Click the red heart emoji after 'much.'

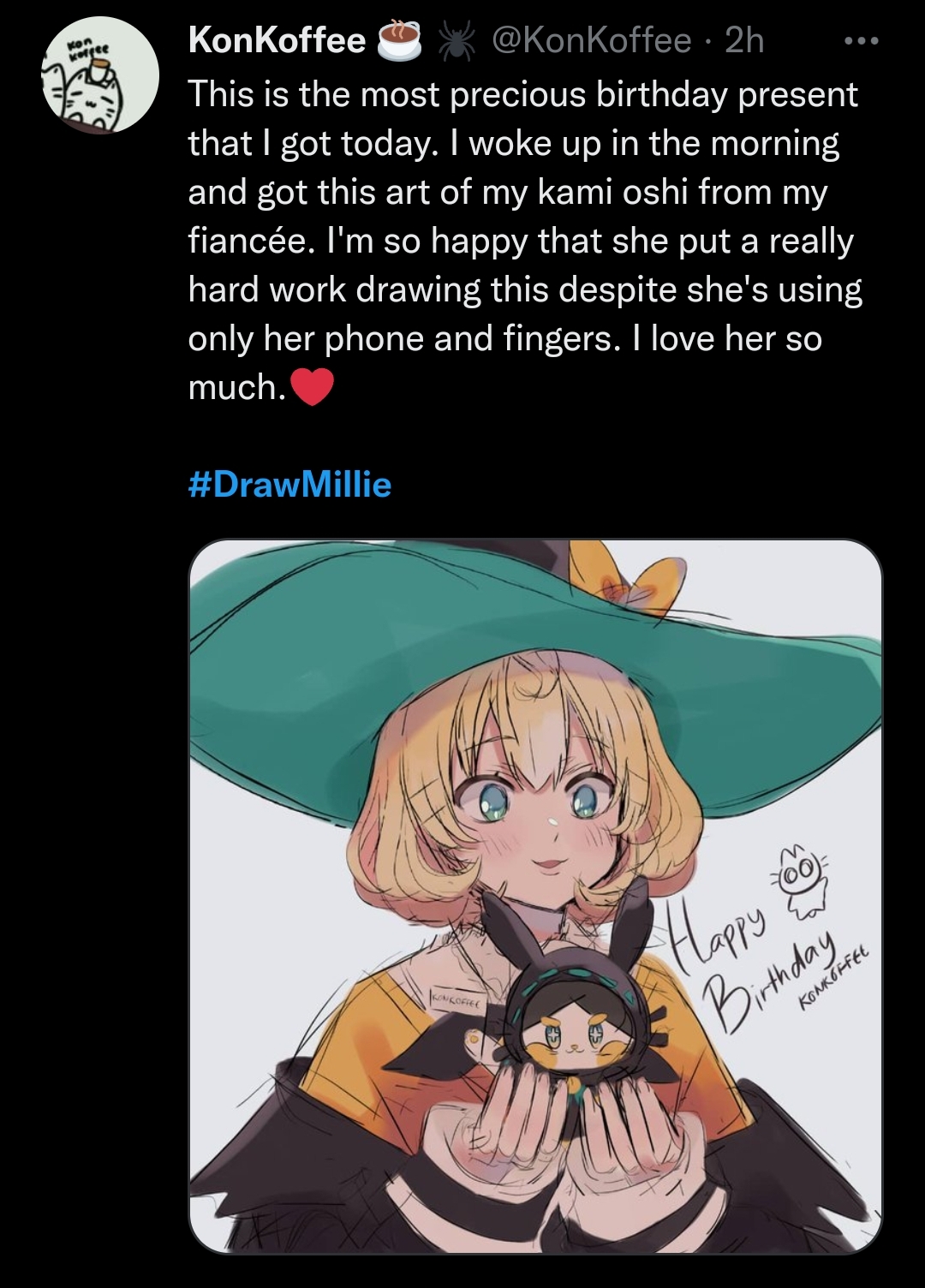pyautogui.click(x=312, y=388)
